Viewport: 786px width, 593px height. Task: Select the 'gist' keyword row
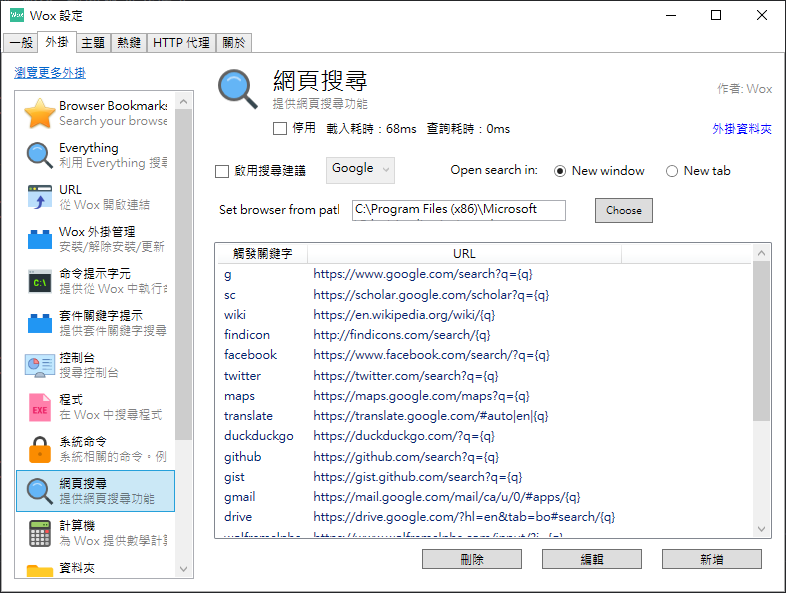484,477
